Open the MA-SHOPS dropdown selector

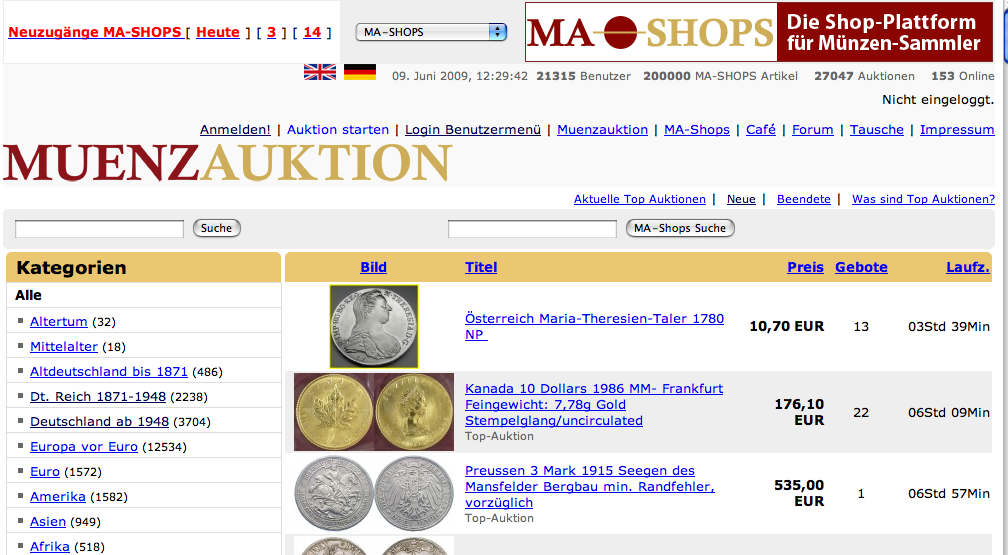coord(431,32)
